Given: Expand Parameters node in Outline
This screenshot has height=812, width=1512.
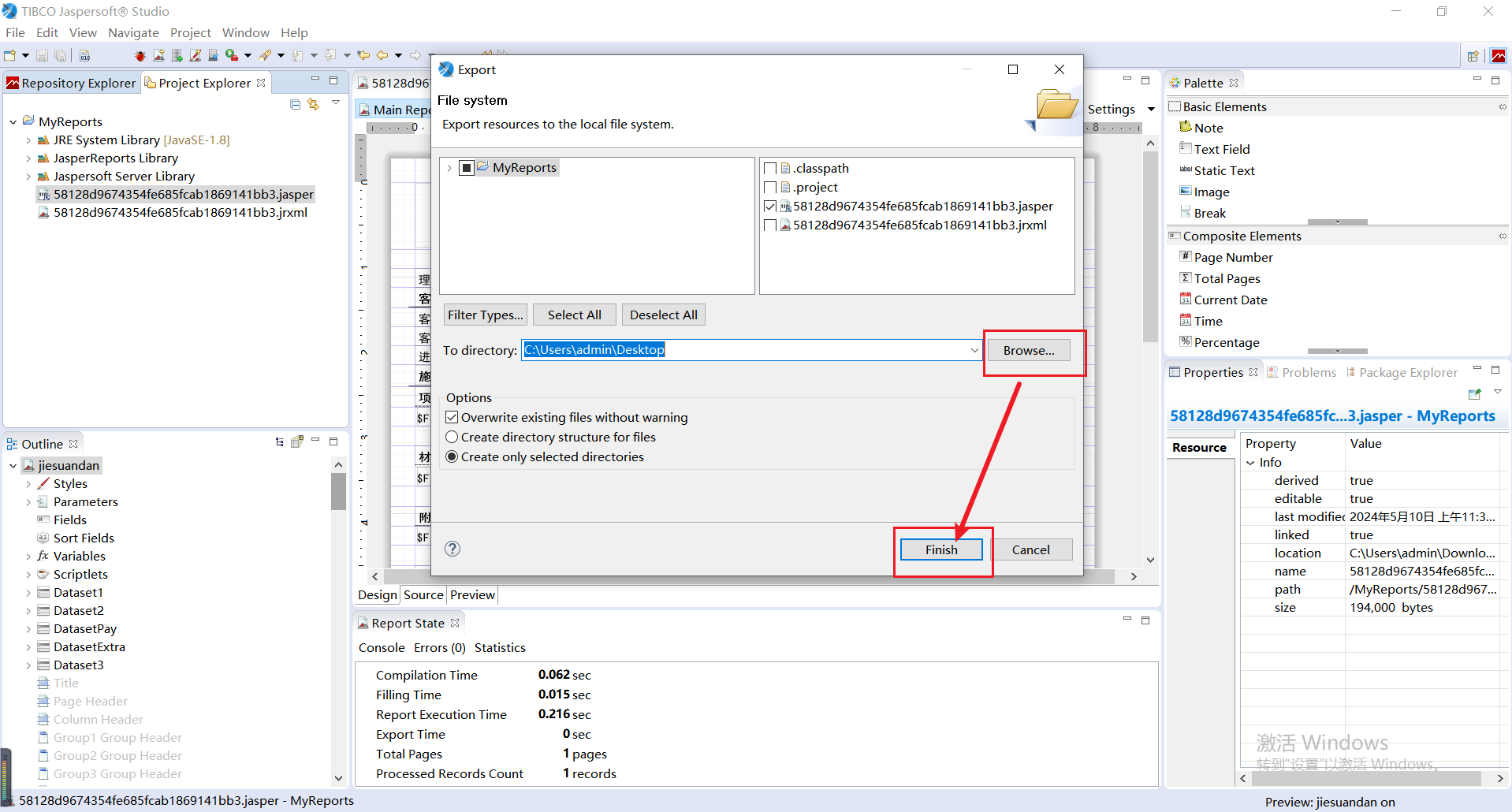Looking at the screenshot, I should pos(28,502).
